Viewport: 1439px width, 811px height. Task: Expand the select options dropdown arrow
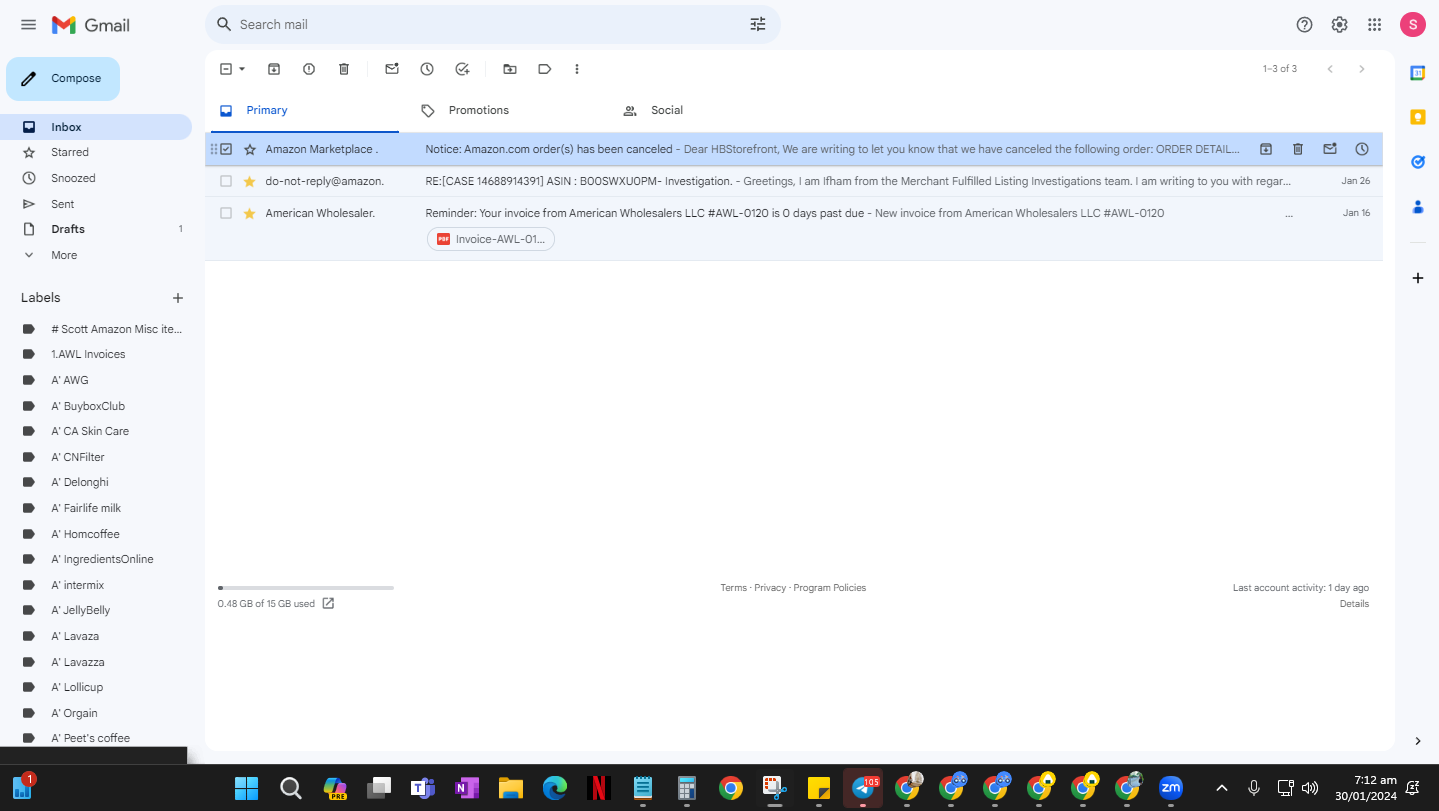point(242,69)
